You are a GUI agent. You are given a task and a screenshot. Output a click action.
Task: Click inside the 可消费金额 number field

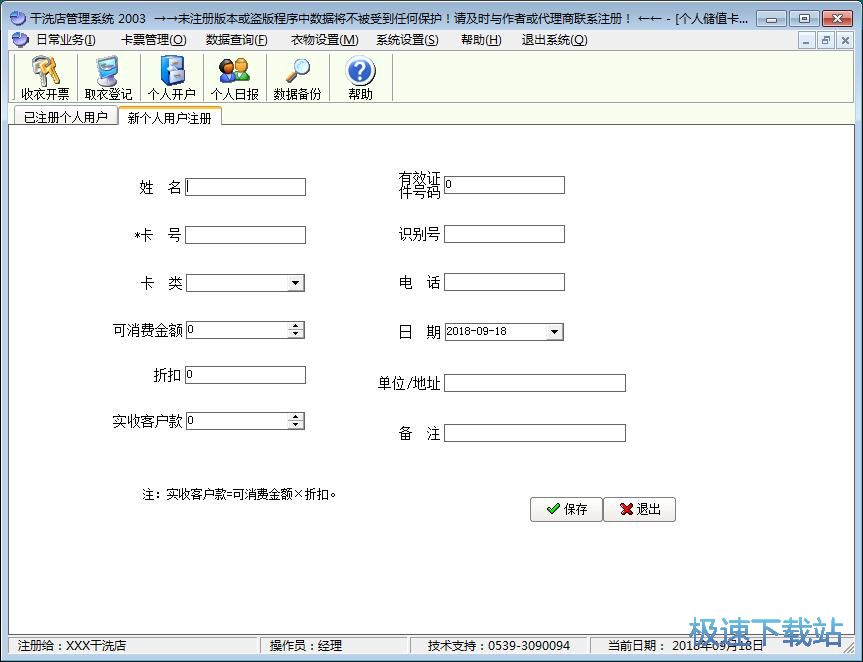point(237,330)
